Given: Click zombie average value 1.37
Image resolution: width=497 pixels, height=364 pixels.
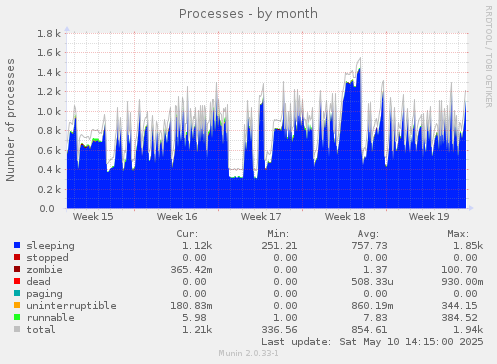Looking at the screenshot, I should coord(375,270).
